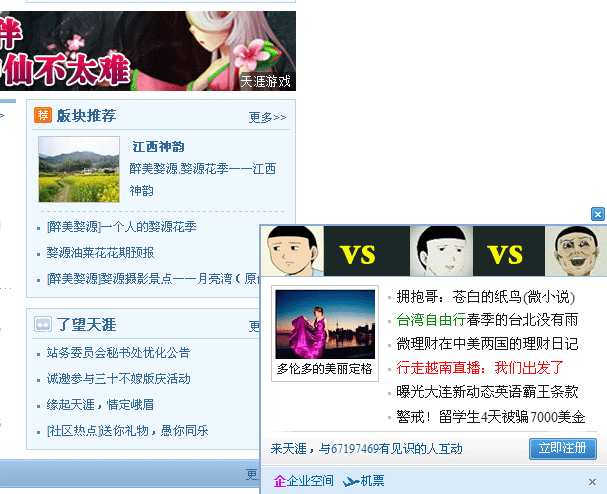Open the 多伦多的美丽定格 photo thumbnail
Viewport: 607px width, 494px height.
pos(325,324)
